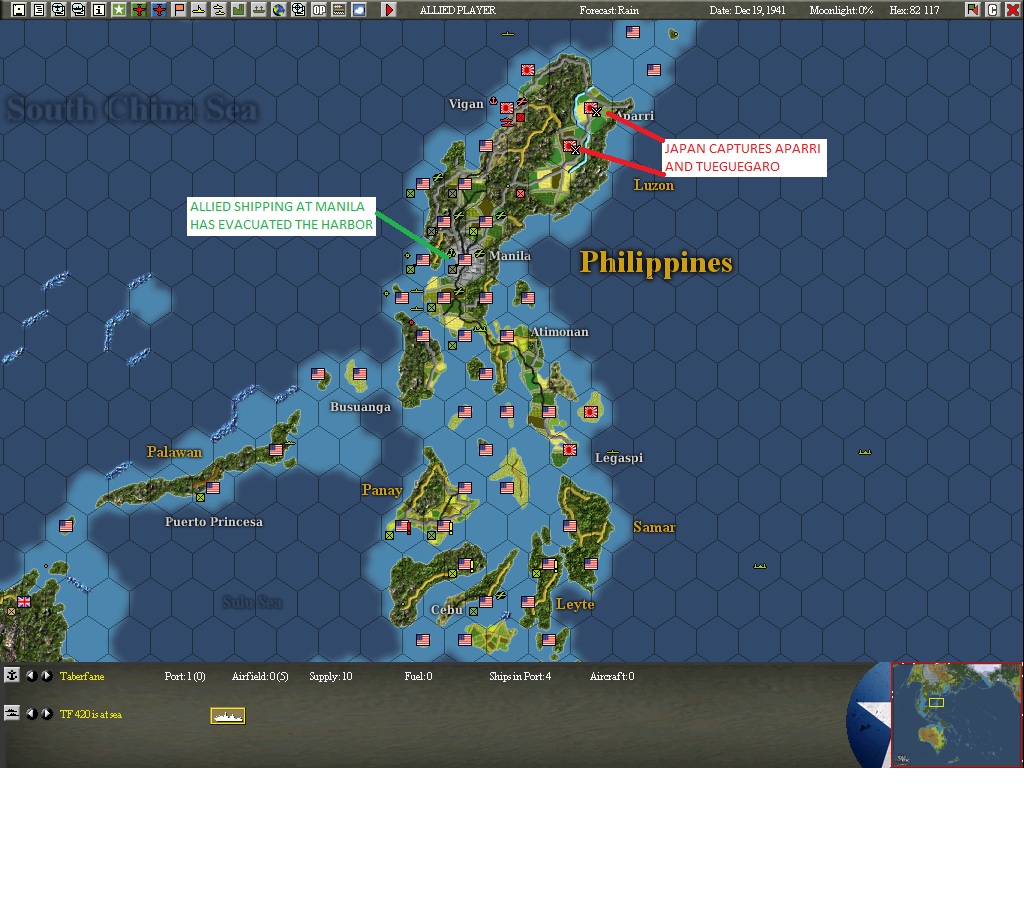Click the 'Moonlight: 0%' status text

(x=841, y=10)
